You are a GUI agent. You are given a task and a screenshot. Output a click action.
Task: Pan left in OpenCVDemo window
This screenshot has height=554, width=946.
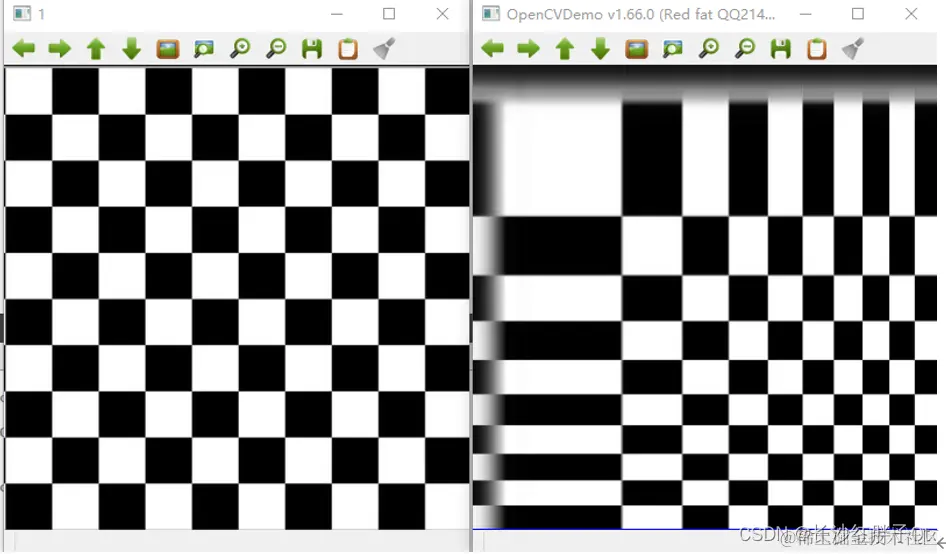tap(493, 48)
